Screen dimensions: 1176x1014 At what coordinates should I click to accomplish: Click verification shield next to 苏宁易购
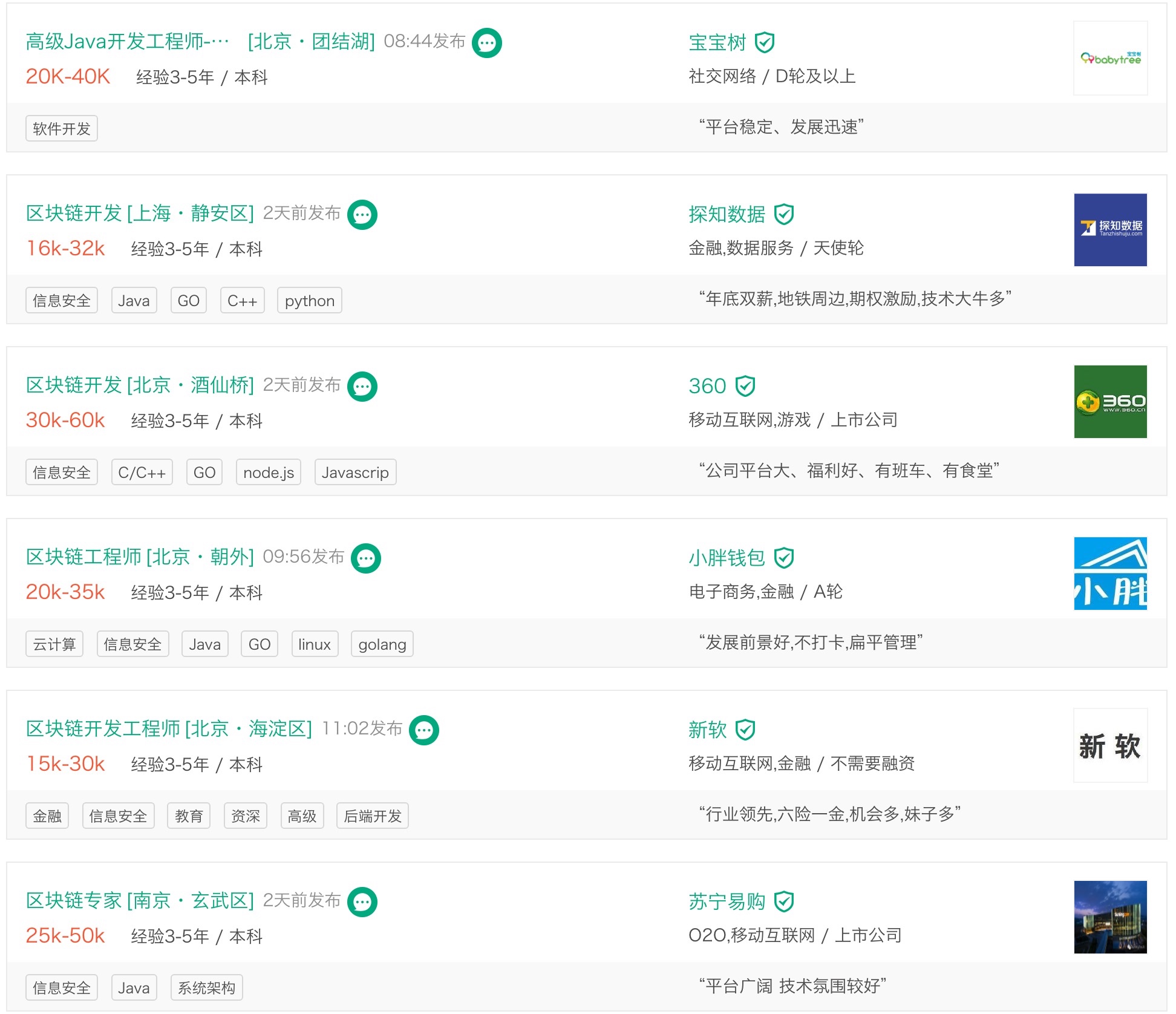784,901
